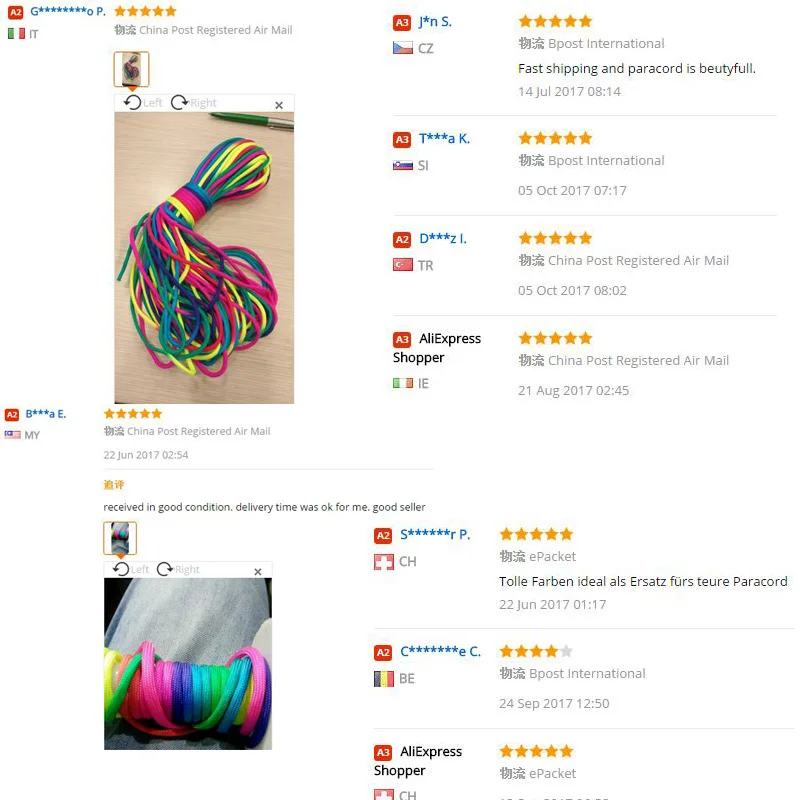
Task: Open G*********o P.'s review thumbnail
Action: pyautogui.click(x=131, y=69)
